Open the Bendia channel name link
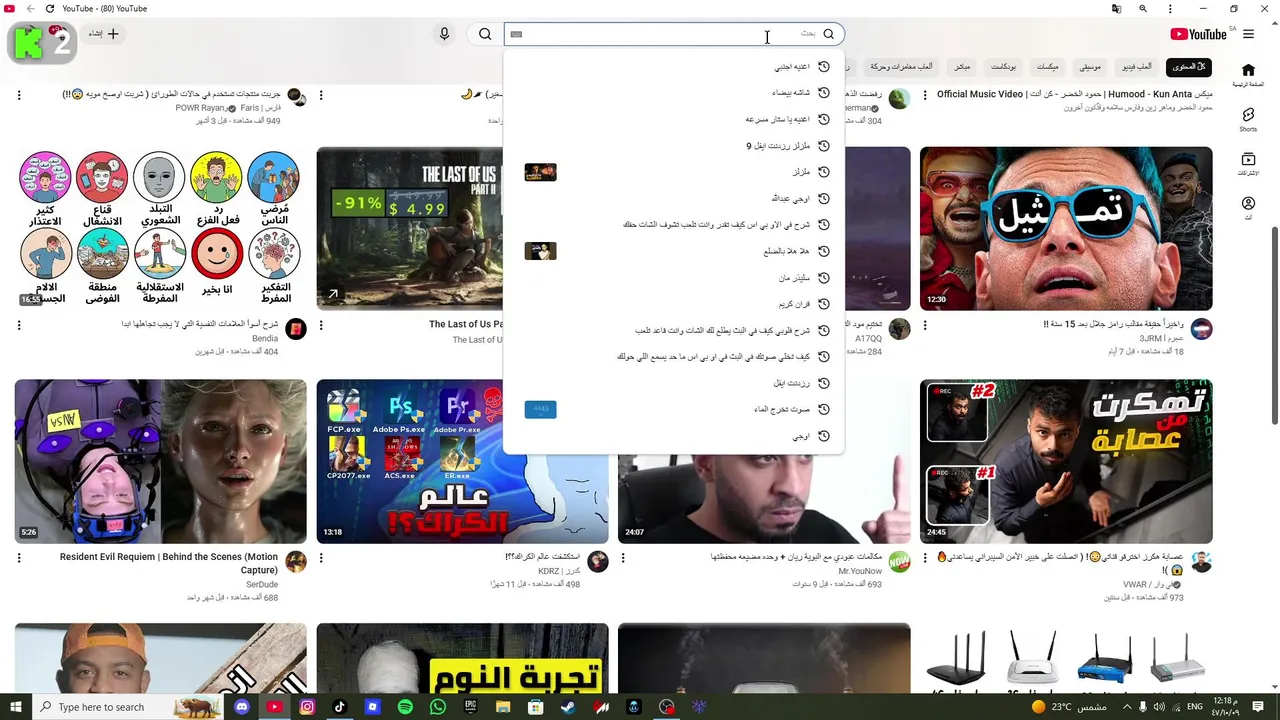 (265, 339)
